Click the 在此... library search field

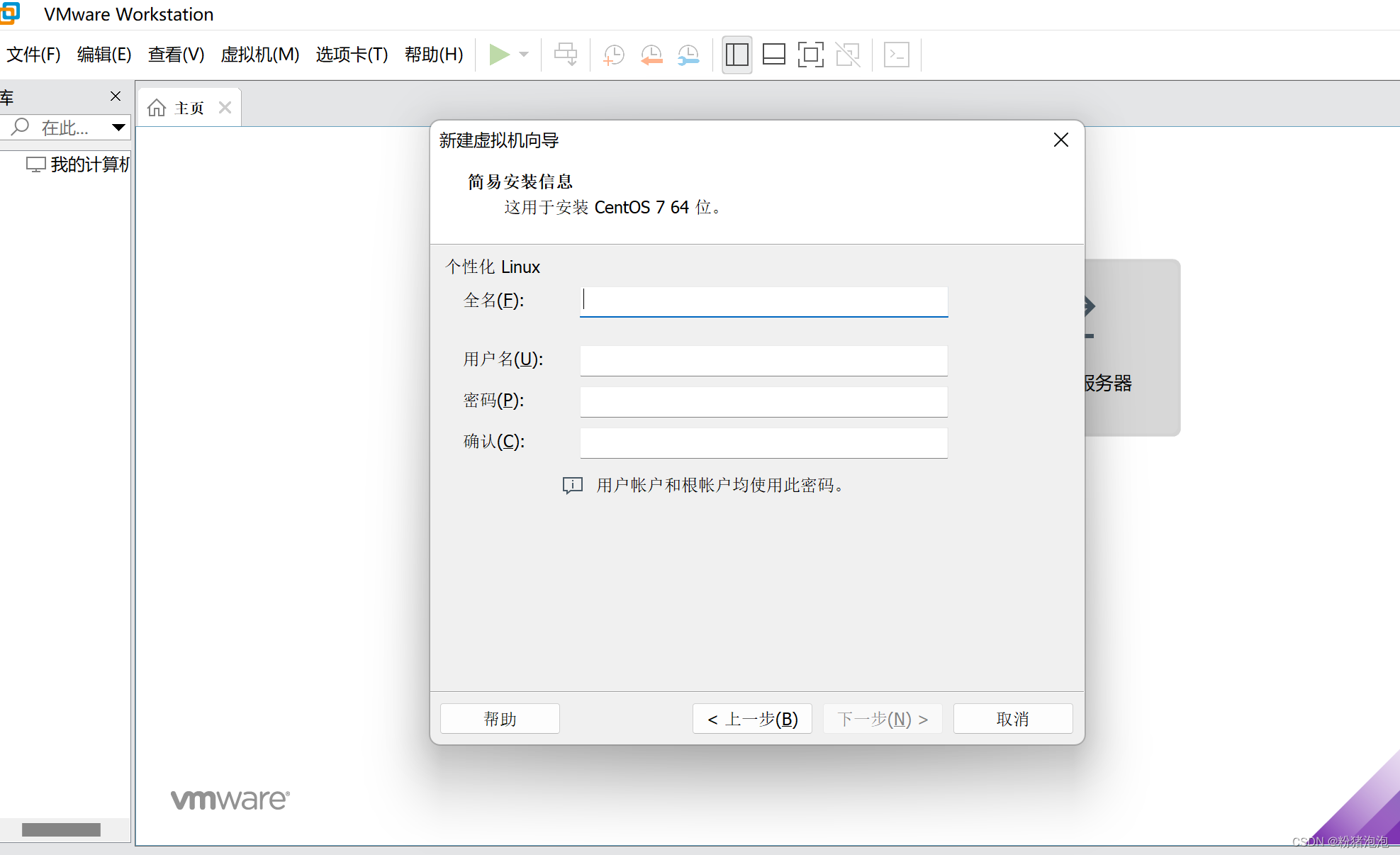point(65,128)
